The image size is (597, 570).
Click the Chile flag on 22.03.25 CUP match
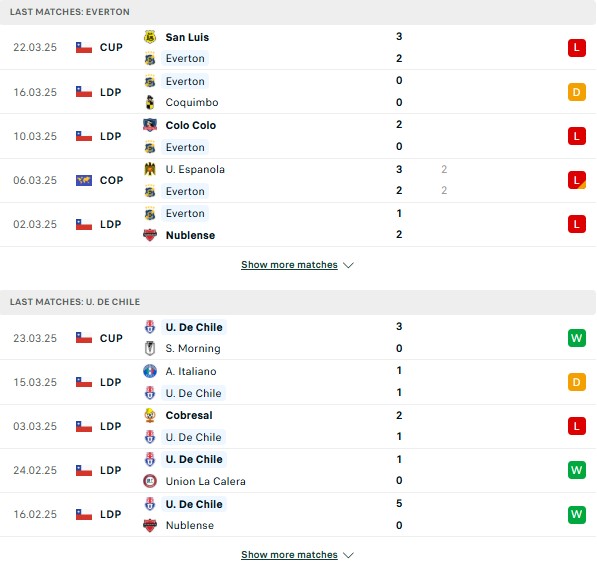point(84,48)
